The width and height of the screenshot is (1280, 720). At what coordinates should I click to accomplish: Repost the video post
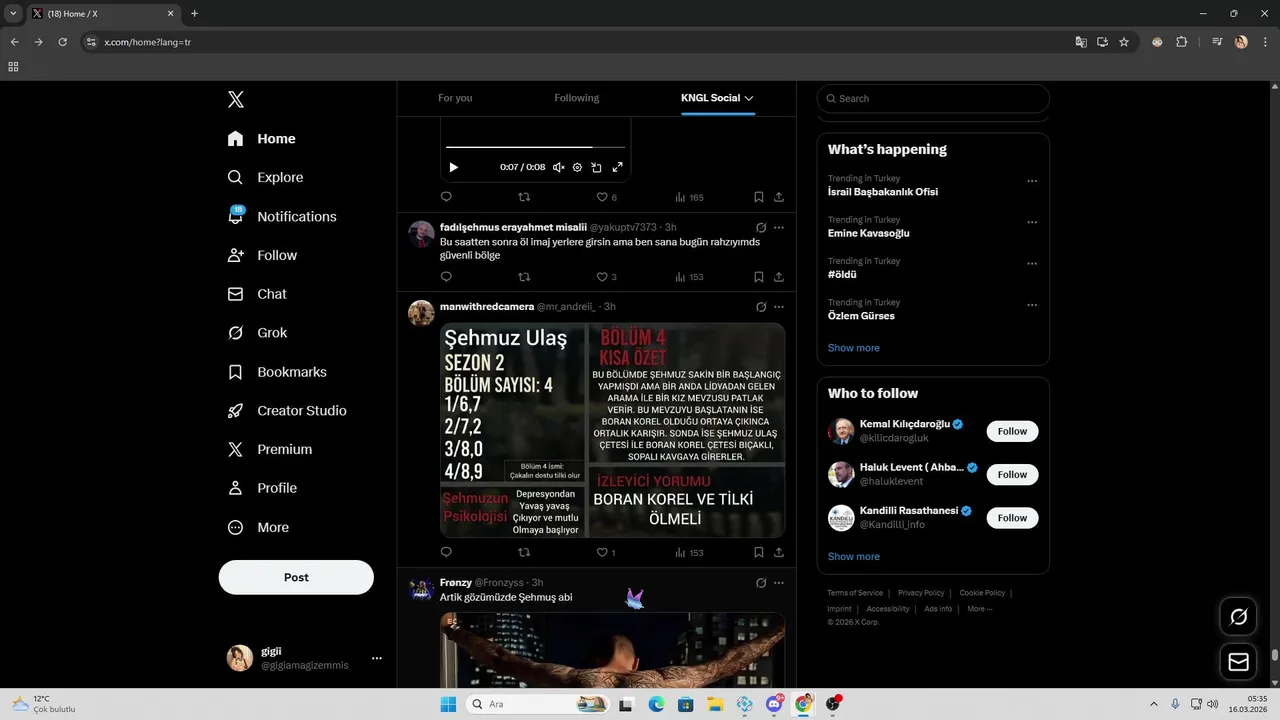coord(524,197)
